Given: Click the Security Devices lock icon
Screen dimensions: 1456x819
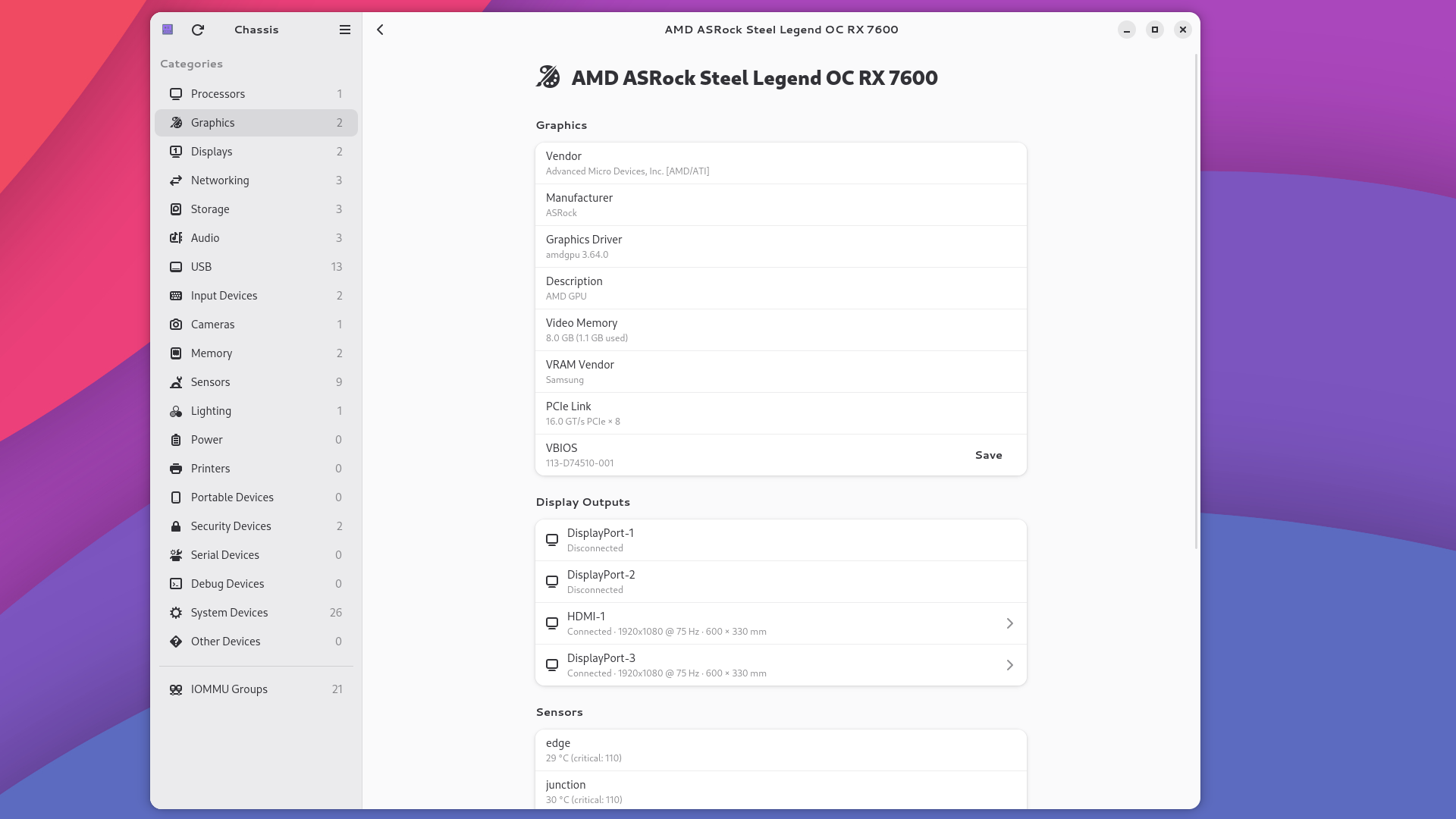Looking at the screenshot, I should (176, 526).
